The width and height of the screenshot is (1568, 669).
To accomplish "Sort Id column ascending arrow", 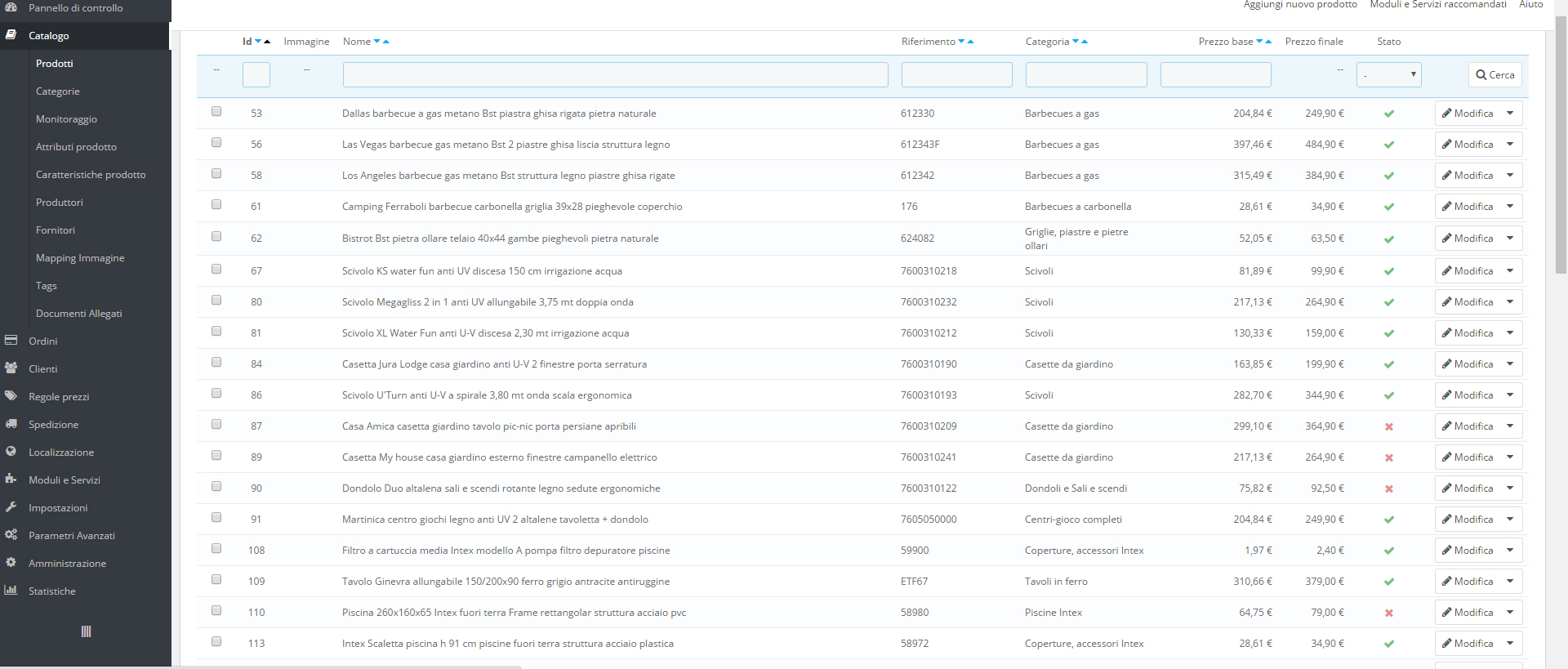I will click(x=267, y=41).
